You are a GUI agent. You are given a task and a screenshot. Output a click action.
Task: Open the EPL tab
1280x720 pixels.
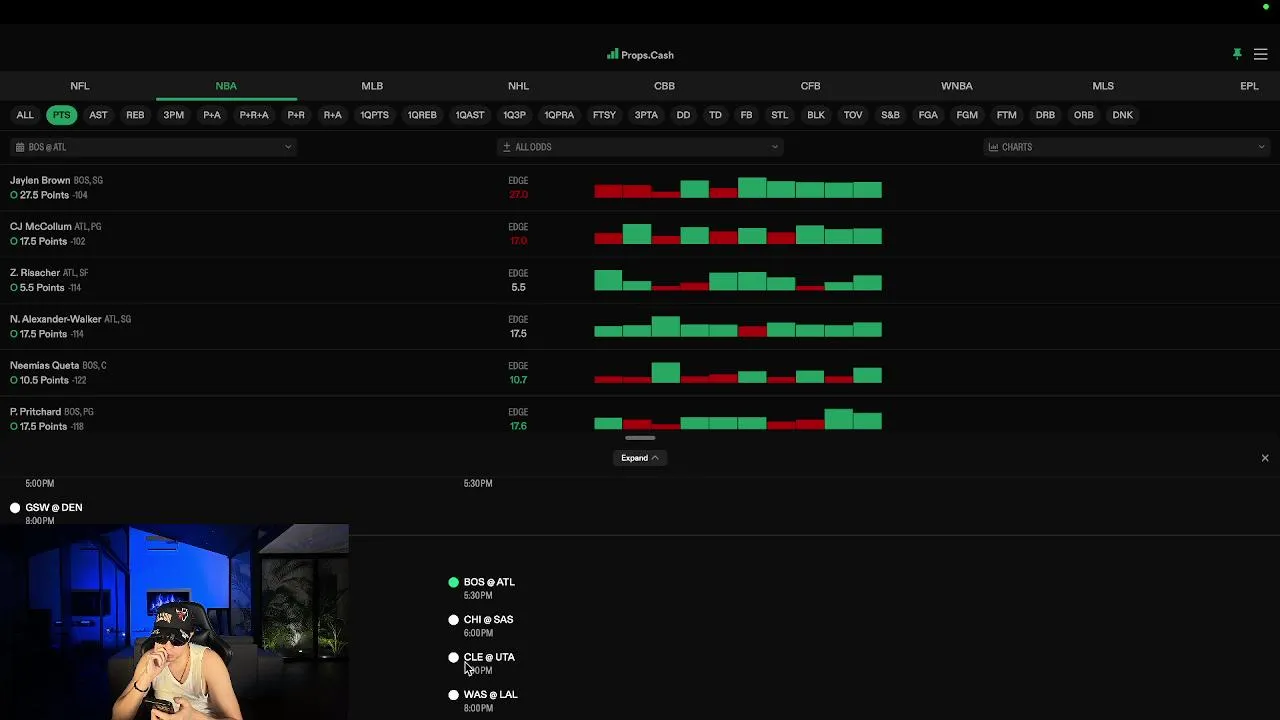click(1249, 86)
